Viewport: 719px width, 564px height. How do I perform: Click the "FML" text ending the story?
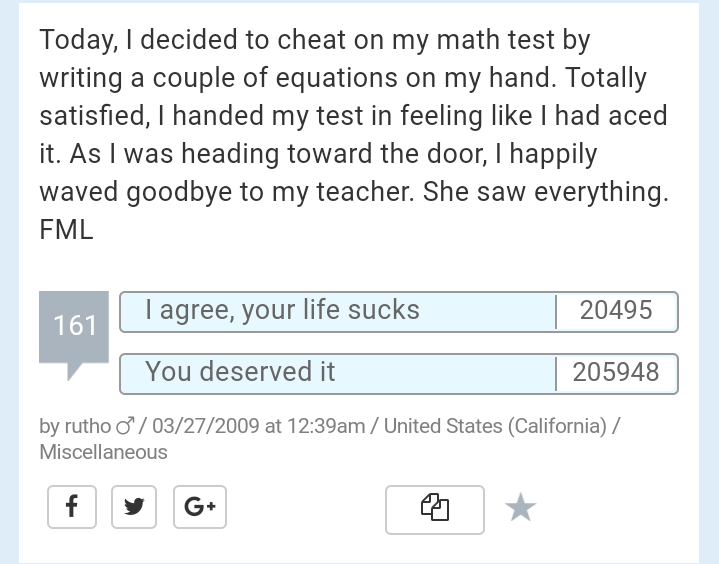(x=66, y=230)
